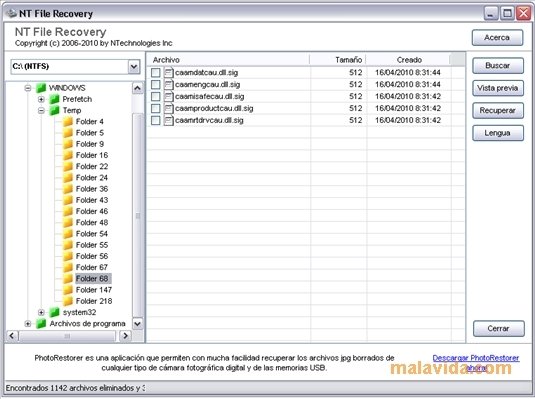Image resolution: width=535 pixels, height=399 pixels.
Task: Select the caamrtdrvcau.dll.sig checkbox
Action: [x=156, y=120]
